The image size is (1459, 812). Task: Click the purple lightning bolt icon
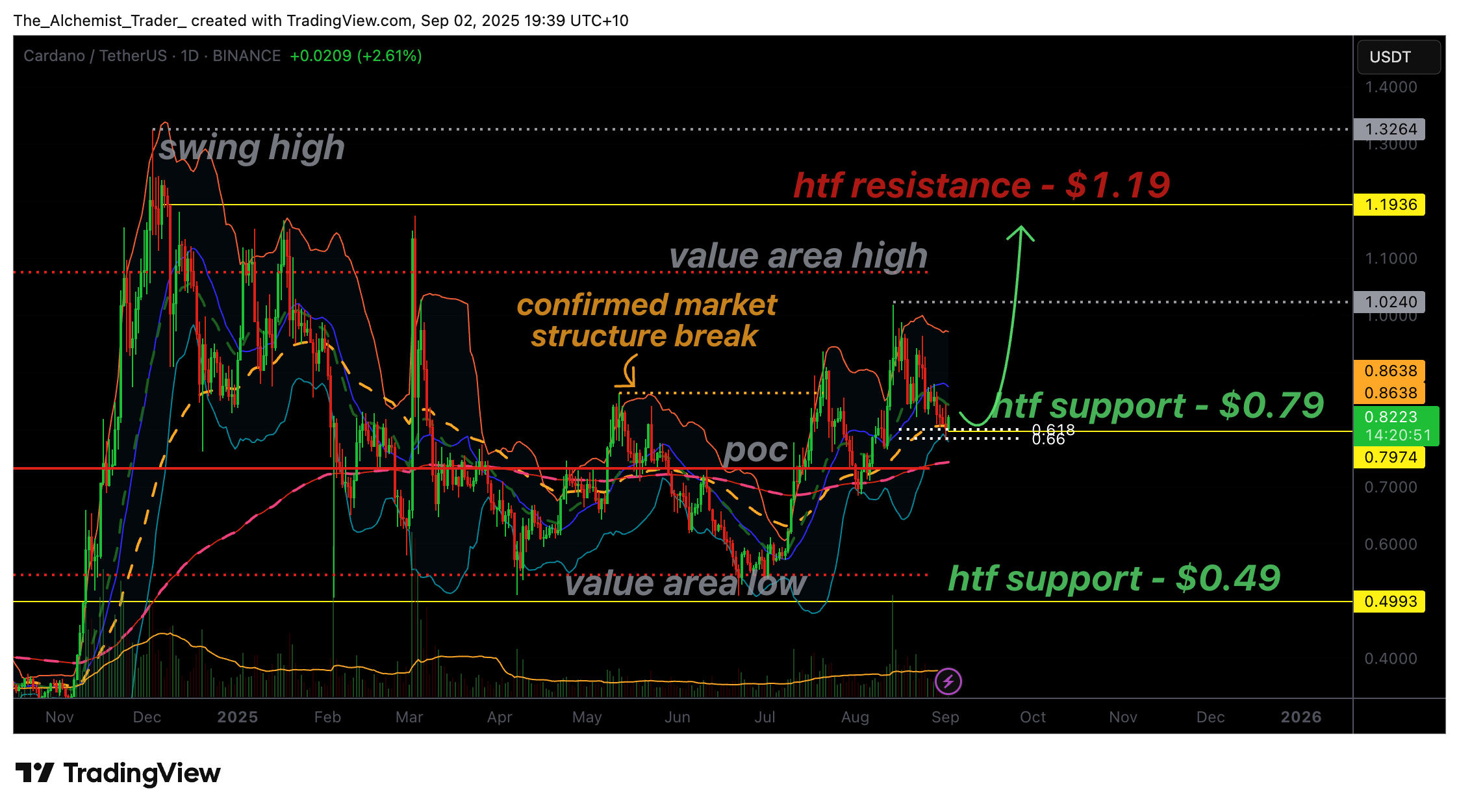tap(948, 681)
